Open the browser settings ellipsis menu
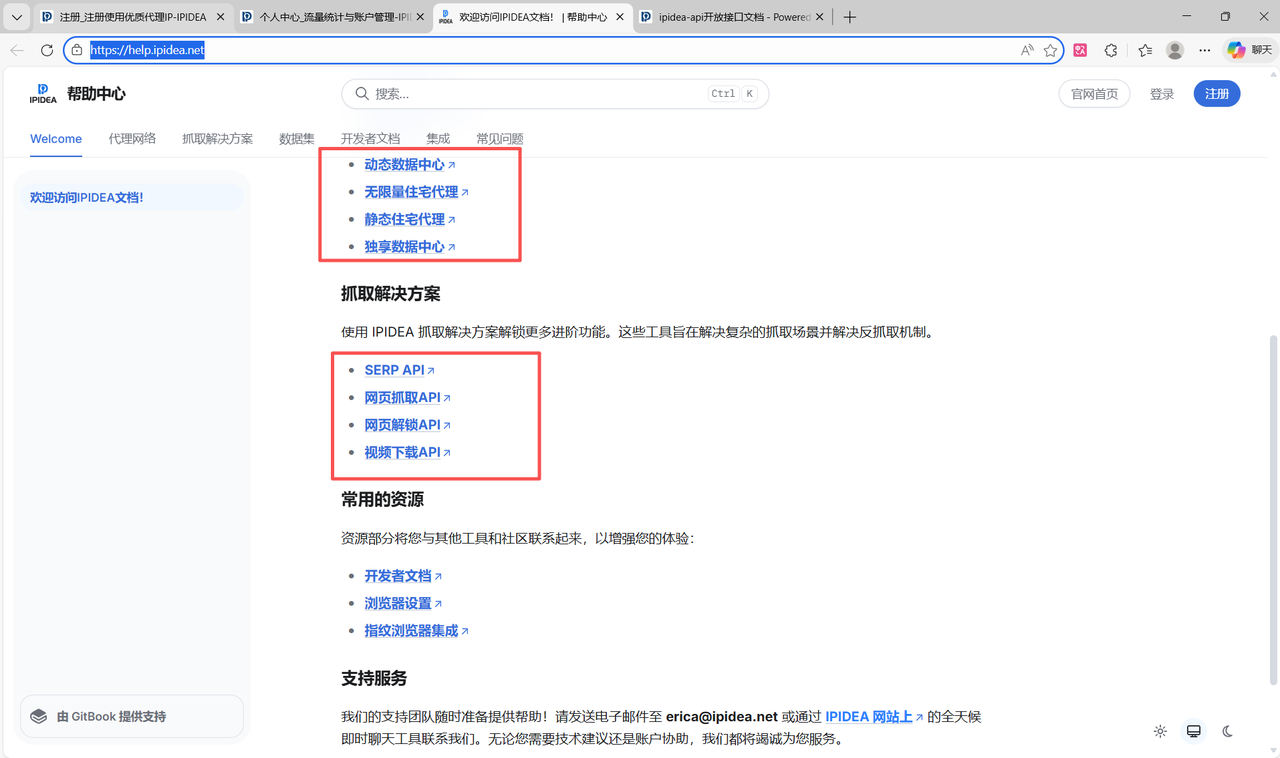Image resolution: width=1280 pixels, height=758 pixels. coord(1205,50)
